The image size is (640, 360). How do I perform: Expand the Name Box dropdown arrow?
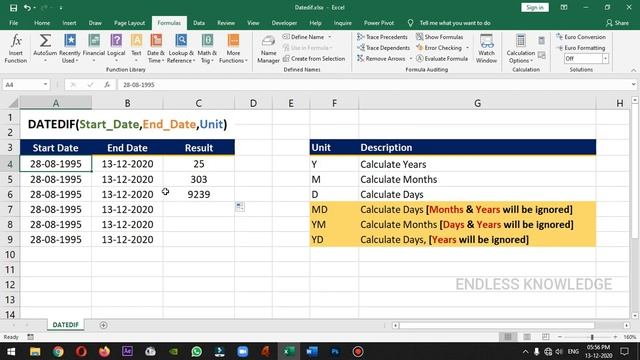coord(45,84)
